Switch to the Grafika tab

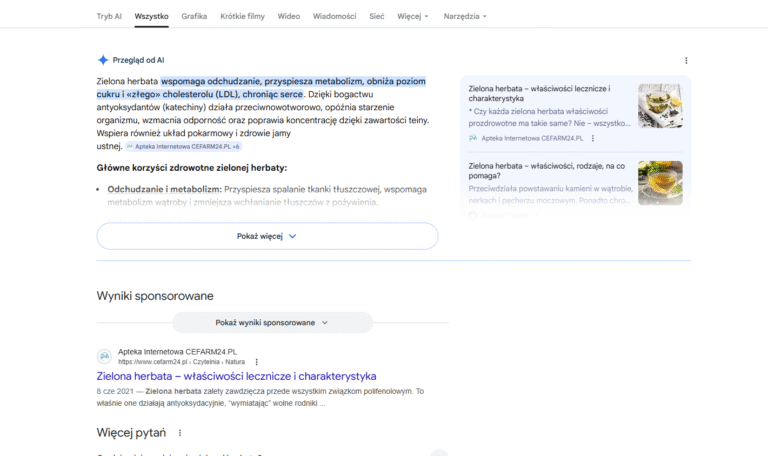click(194, 16)
